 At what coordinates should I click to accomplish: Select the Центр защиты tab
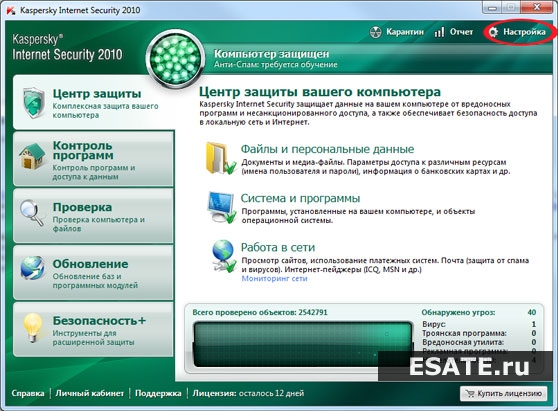click(93, 102)
